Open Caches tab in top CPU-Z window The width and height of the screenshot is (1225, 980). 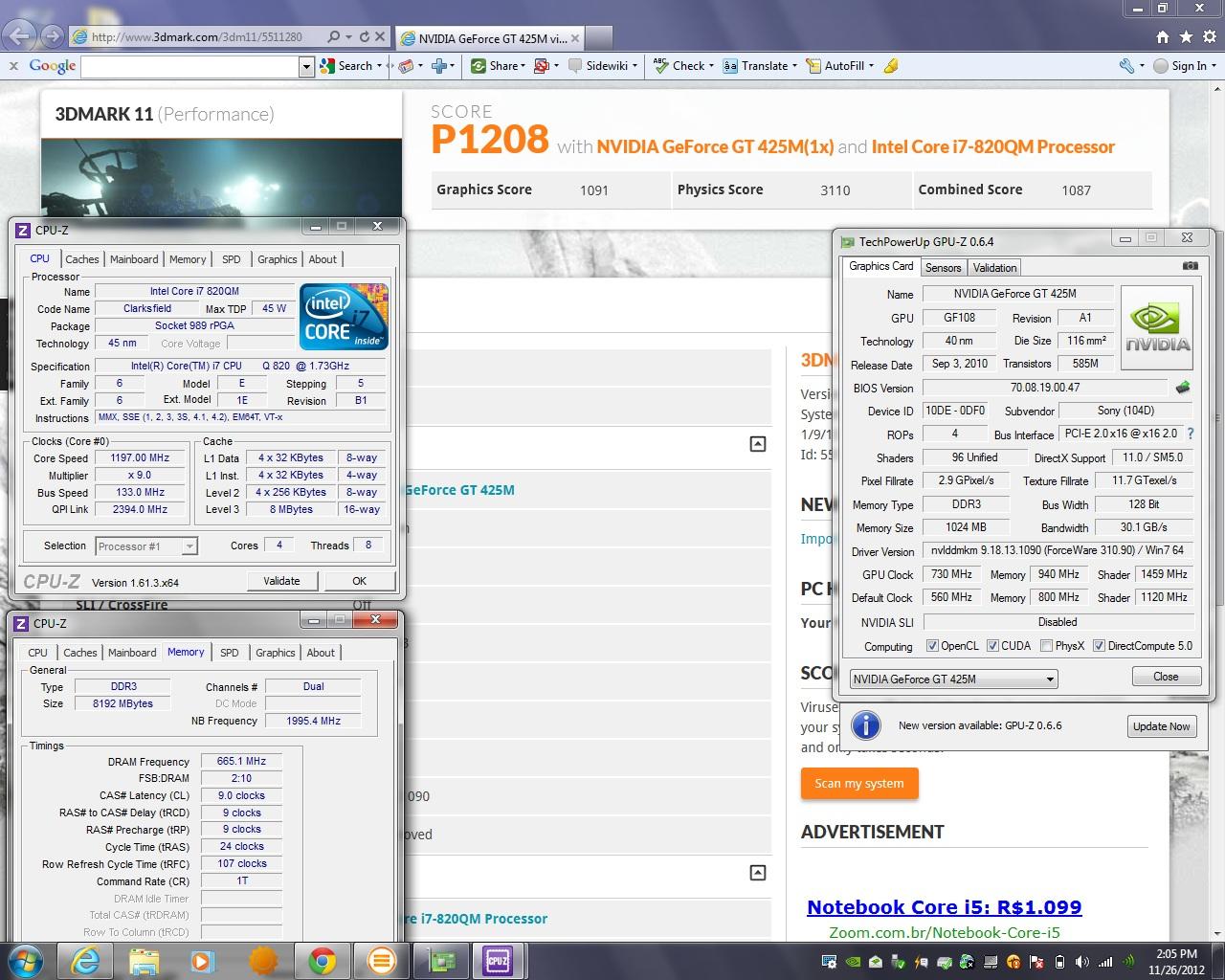click(x=82, y=259)
